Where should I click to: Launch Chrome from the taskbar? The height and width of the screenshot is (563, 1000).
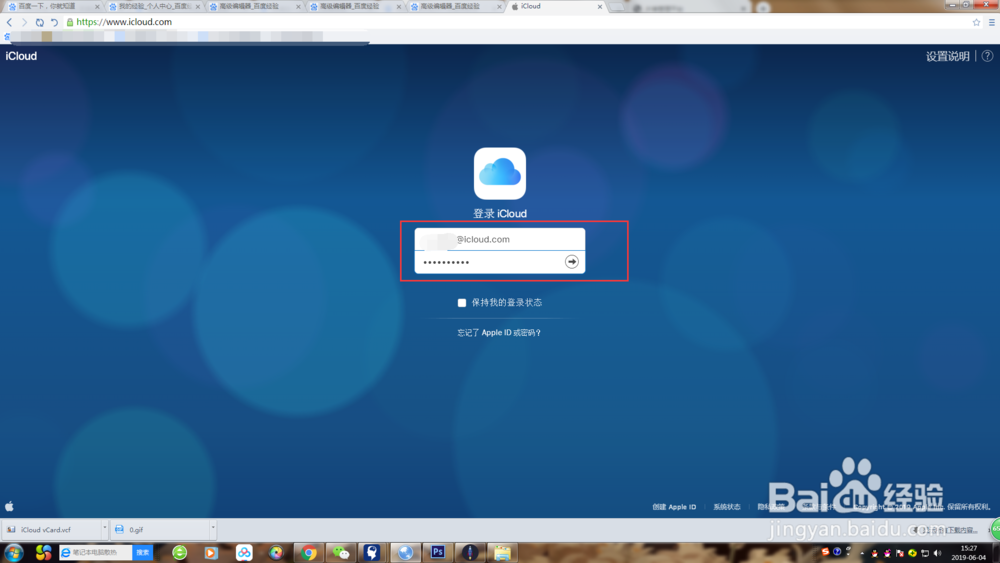coord(309,553)
